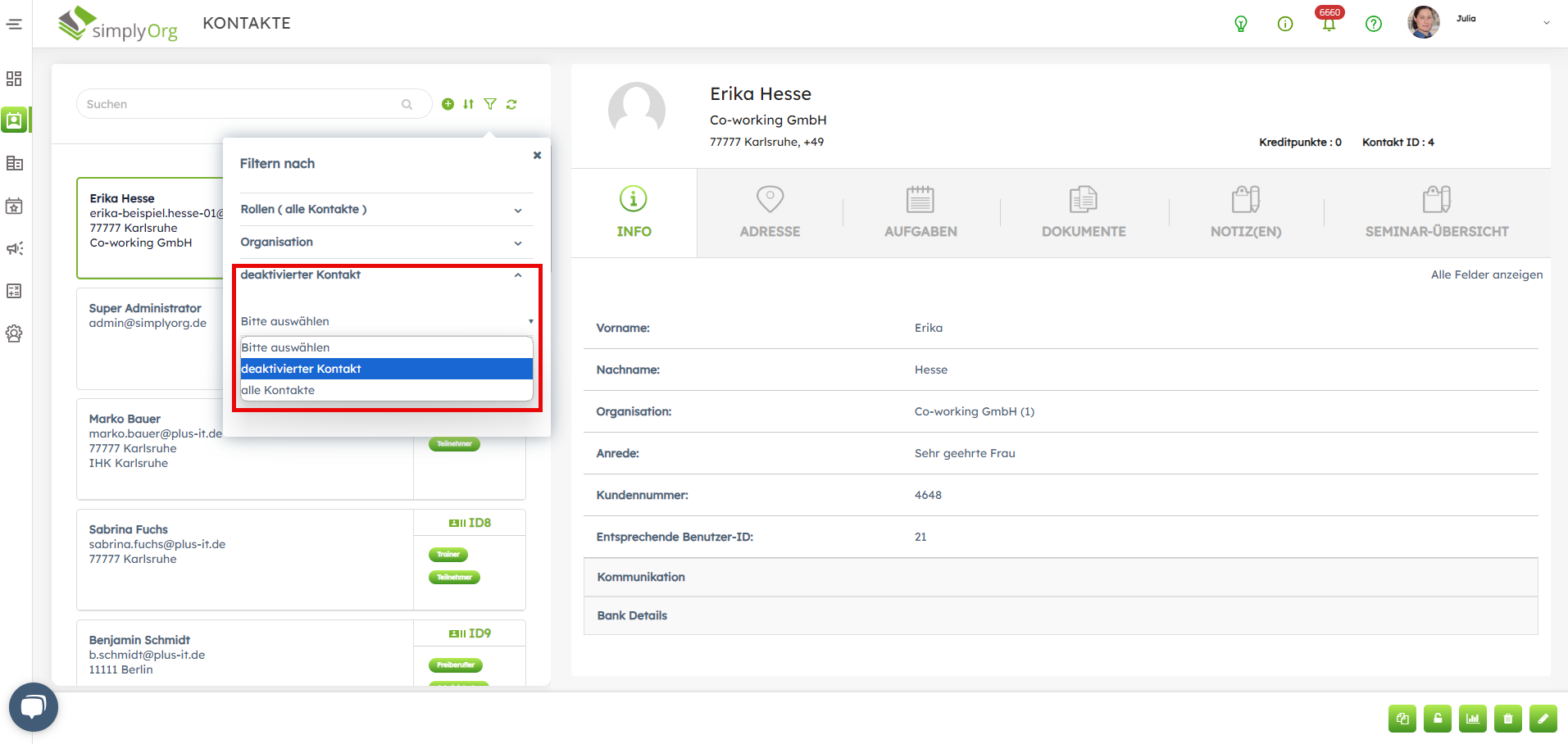Collapse the deaktivierter Kontakt filter section
Image resolution: width=1568 pixels, height=744 pixels.
coord(517,275)
